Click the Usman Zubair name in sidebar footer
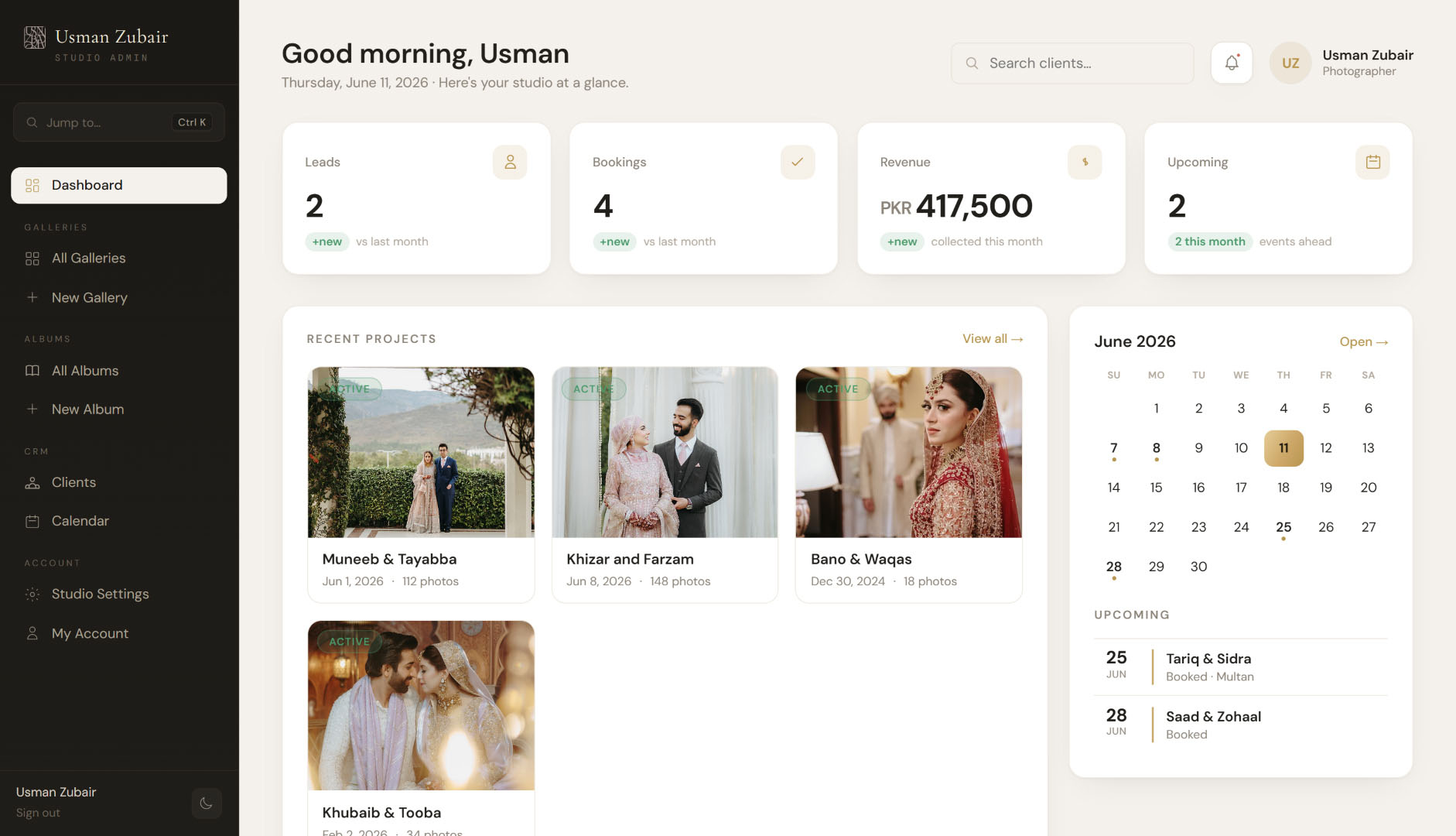Screen dimensions: 1456x836 tap(56, 792)
